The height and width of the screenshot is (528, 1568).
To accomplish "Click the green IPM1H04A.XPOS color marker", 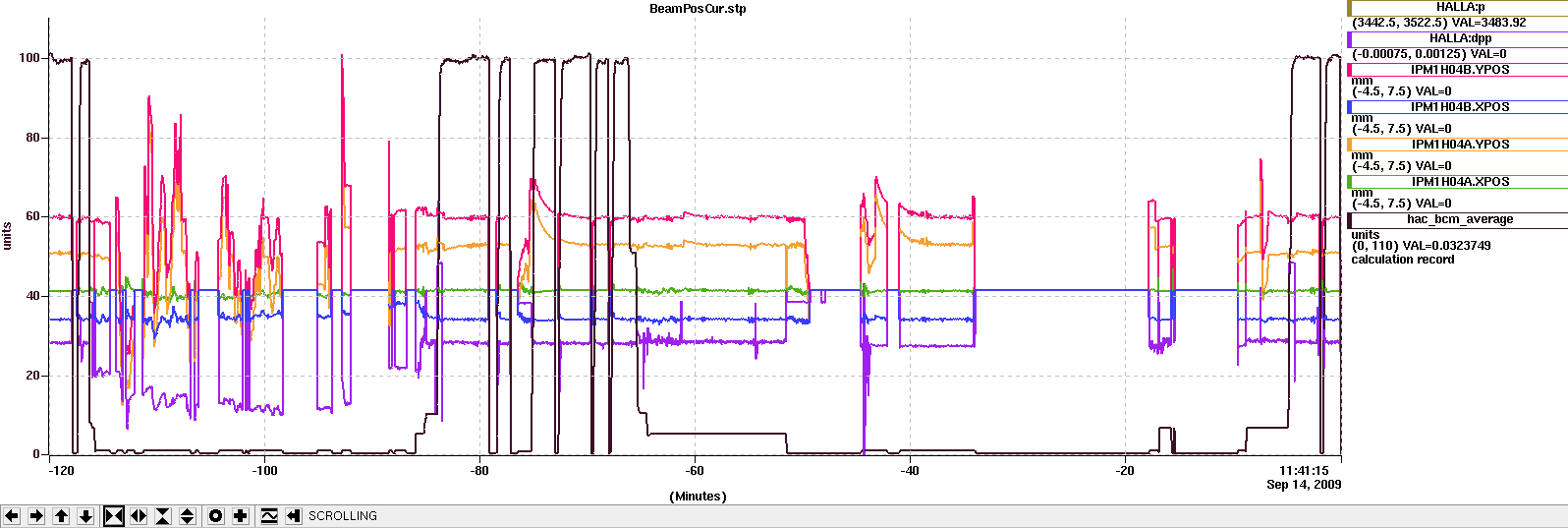I will coord(1350,182).
